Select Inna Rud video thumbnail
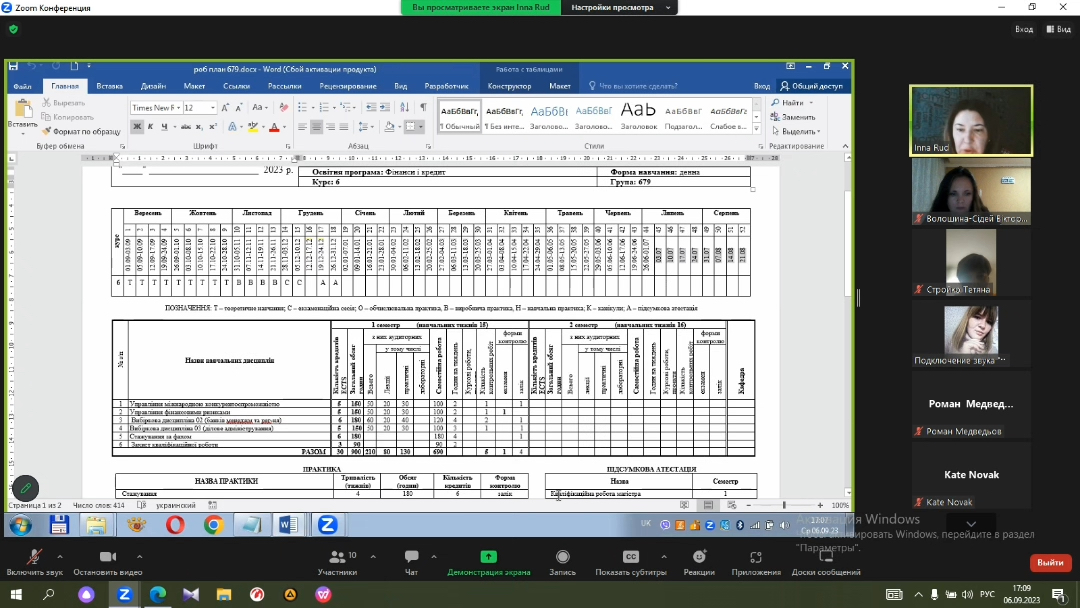Screen dimensions: 1080x608 point(970,119)
